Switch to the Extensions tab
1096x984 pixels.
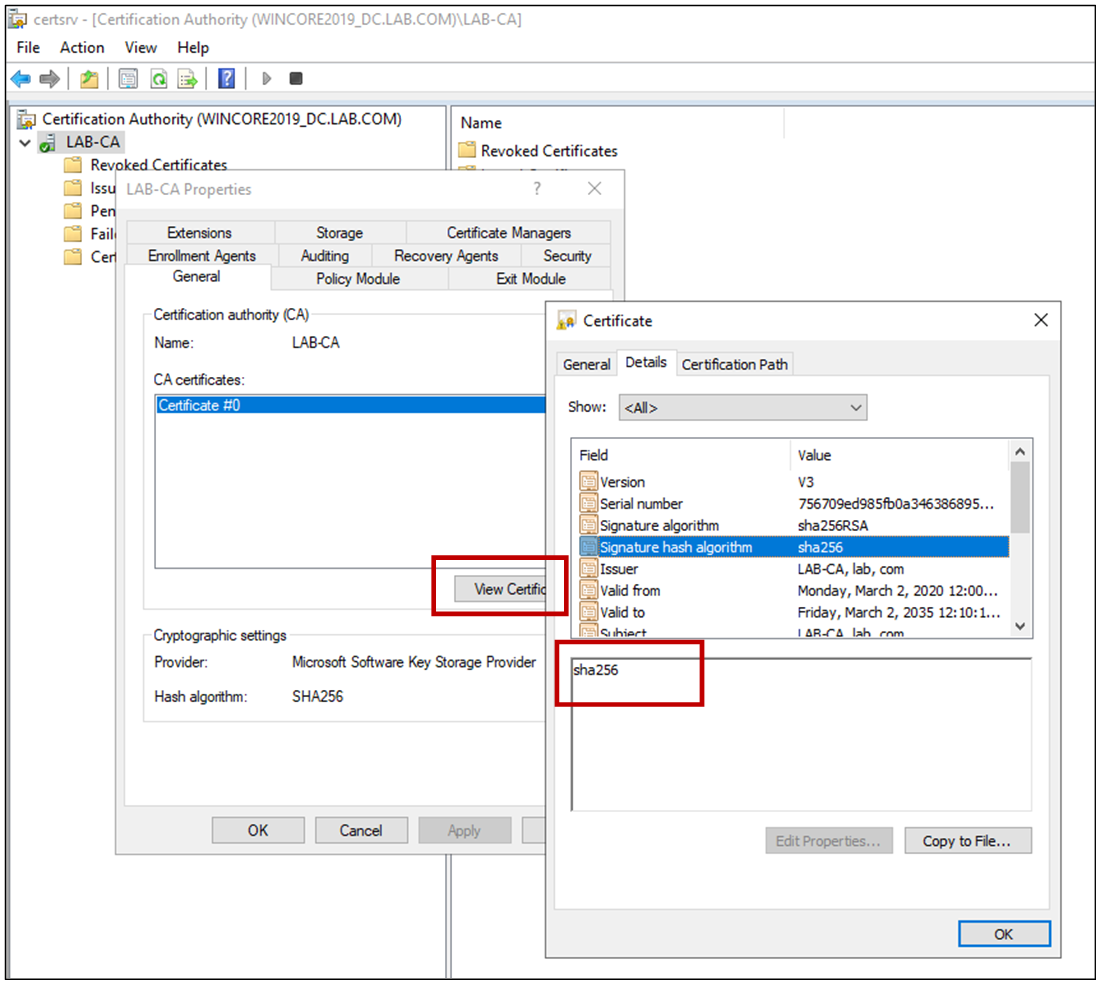click(198, 232)
